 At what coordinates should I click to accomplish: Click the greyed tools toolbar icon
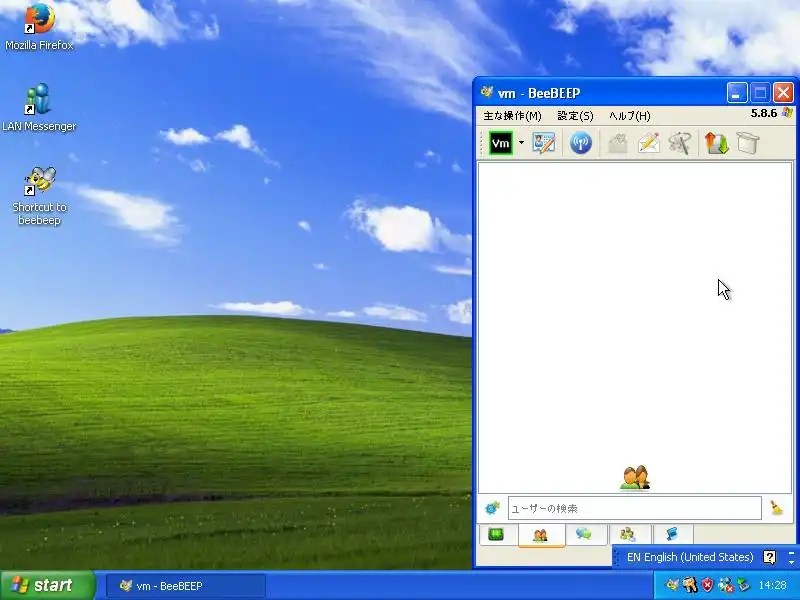point(681,143)
